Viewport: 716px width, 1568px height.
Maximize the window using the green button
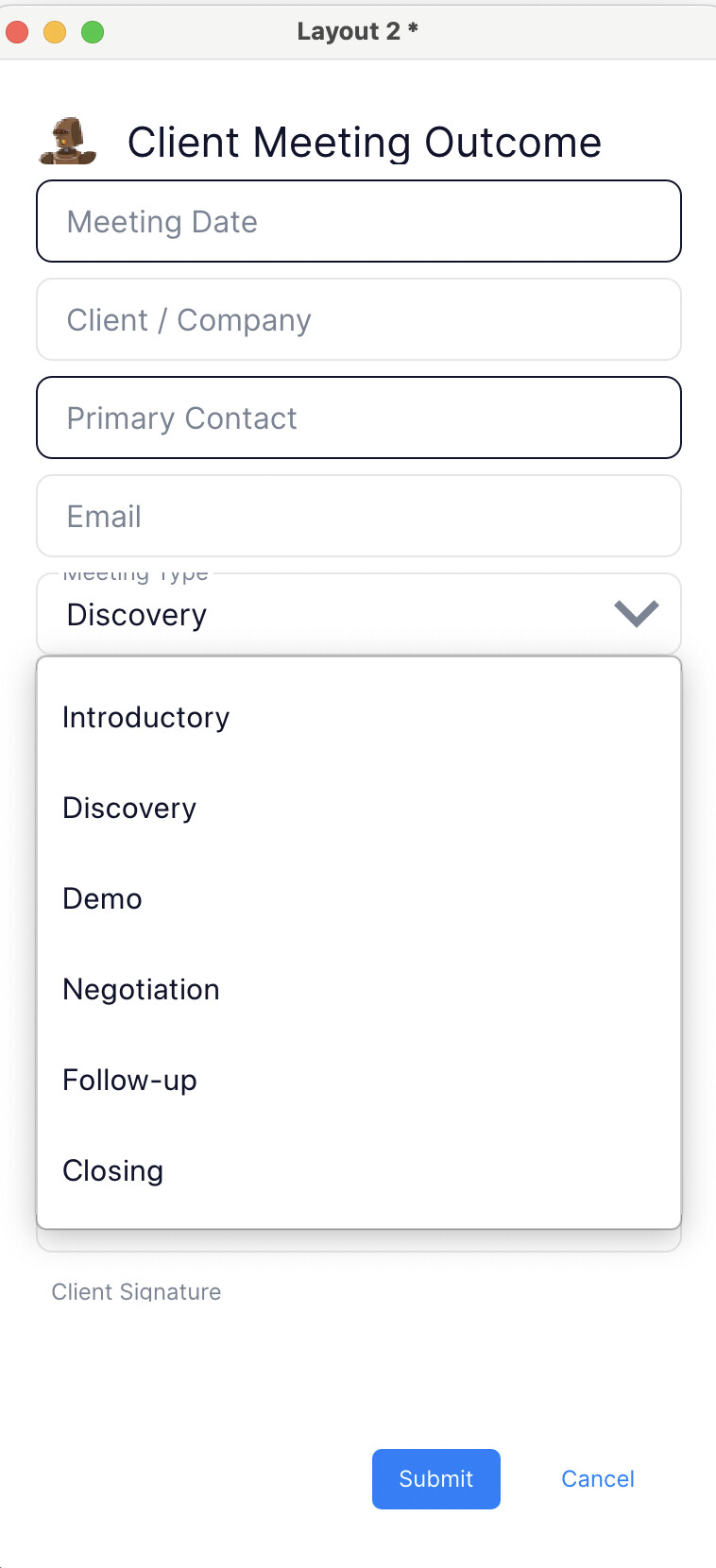click(93, 32)
